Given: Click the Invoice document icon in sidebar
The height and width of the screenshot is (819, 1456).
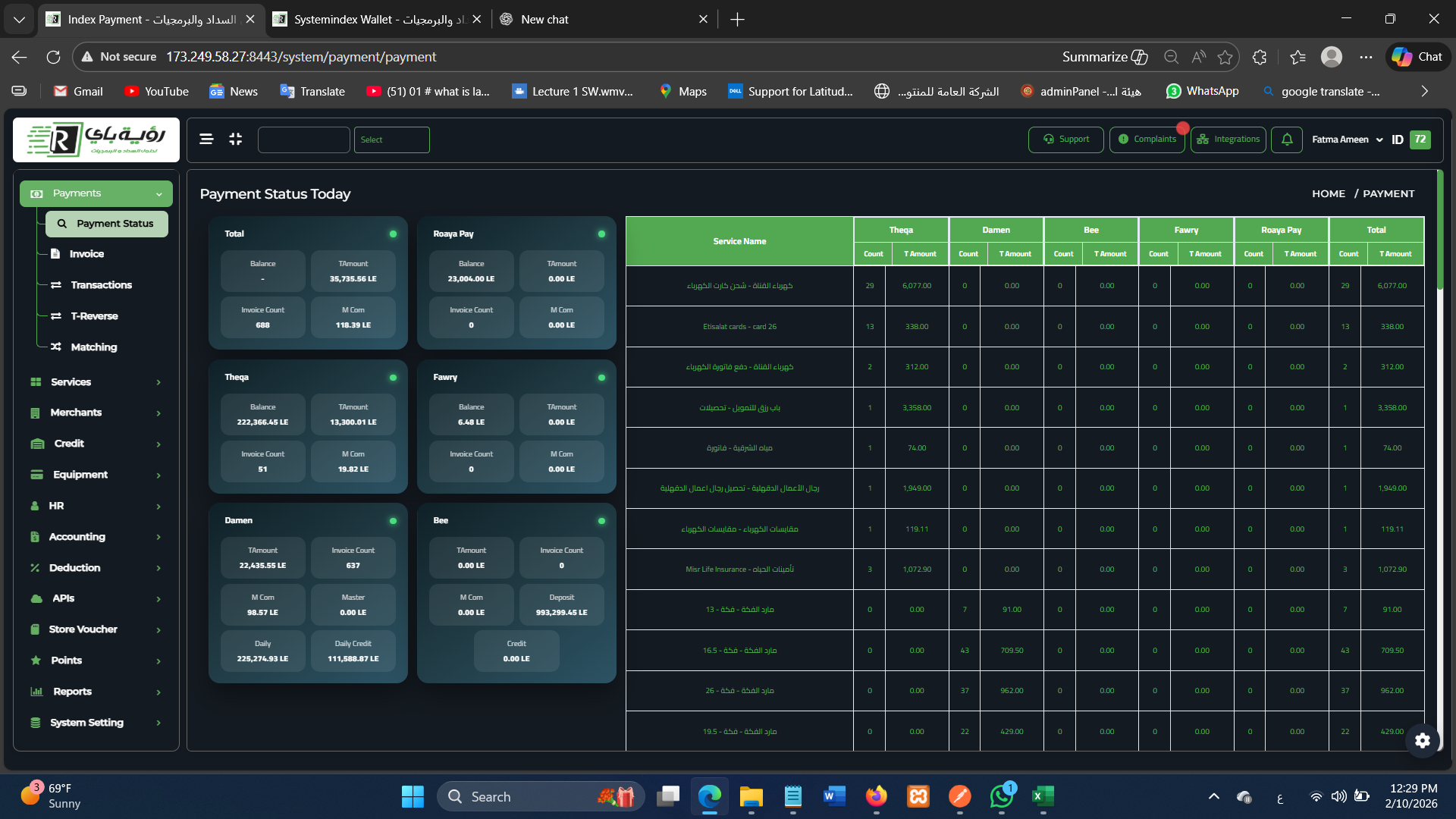Looking at the screenshot, I should [55, 254].
